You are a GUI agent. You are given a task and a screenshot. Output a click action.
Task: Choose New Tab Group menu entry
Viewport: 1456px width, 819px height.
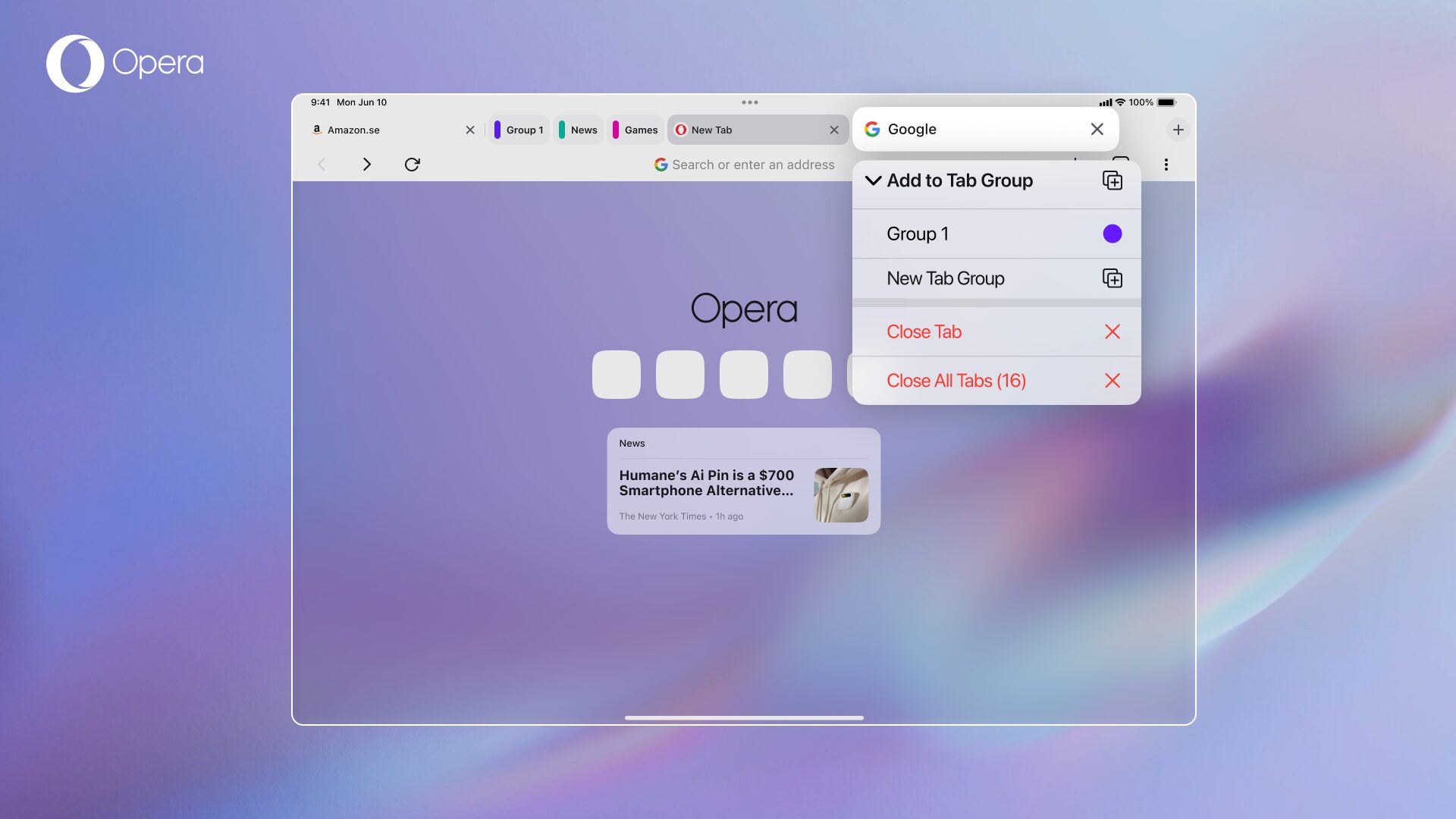tap(946, 278)
